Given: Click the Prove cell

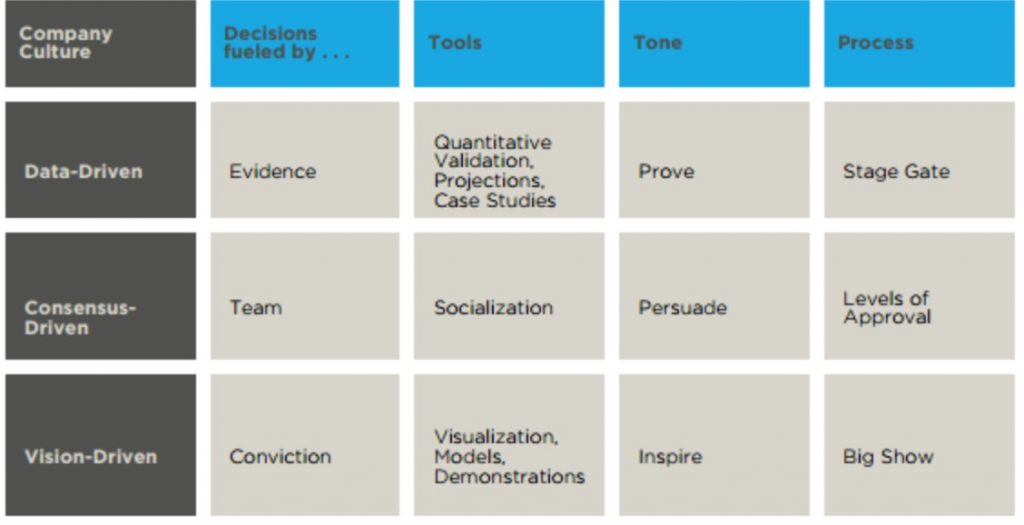Looking at the screenshot, I should tap(714, 160).
